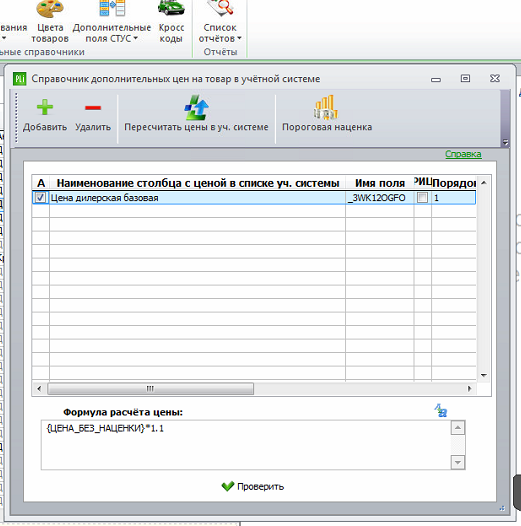Click the table scroll down arrow
The image size is (521, 526).
pyautogui.click(x=484, y=375)
